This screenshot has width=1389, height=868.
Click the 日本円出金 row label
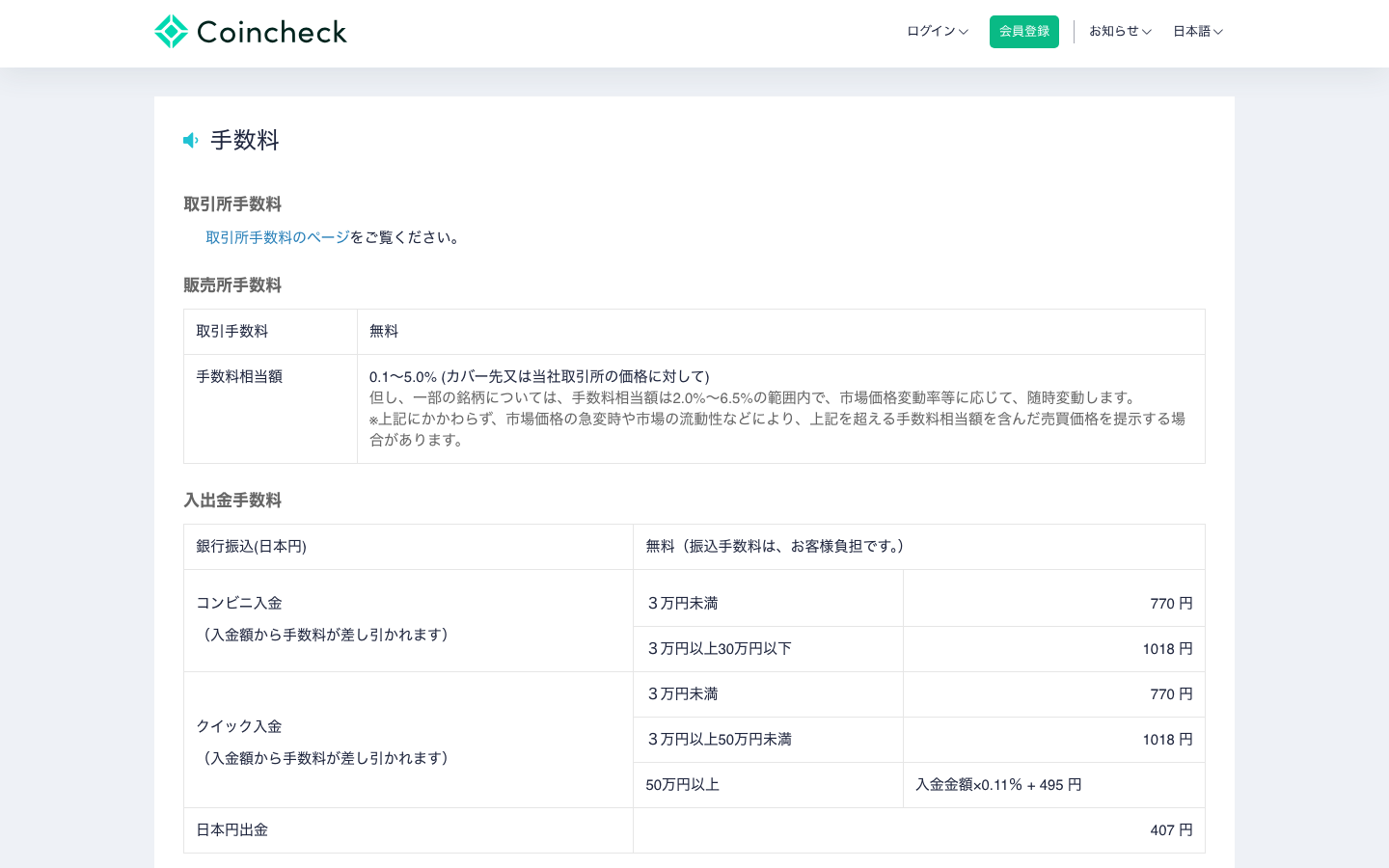coord(232,829)
